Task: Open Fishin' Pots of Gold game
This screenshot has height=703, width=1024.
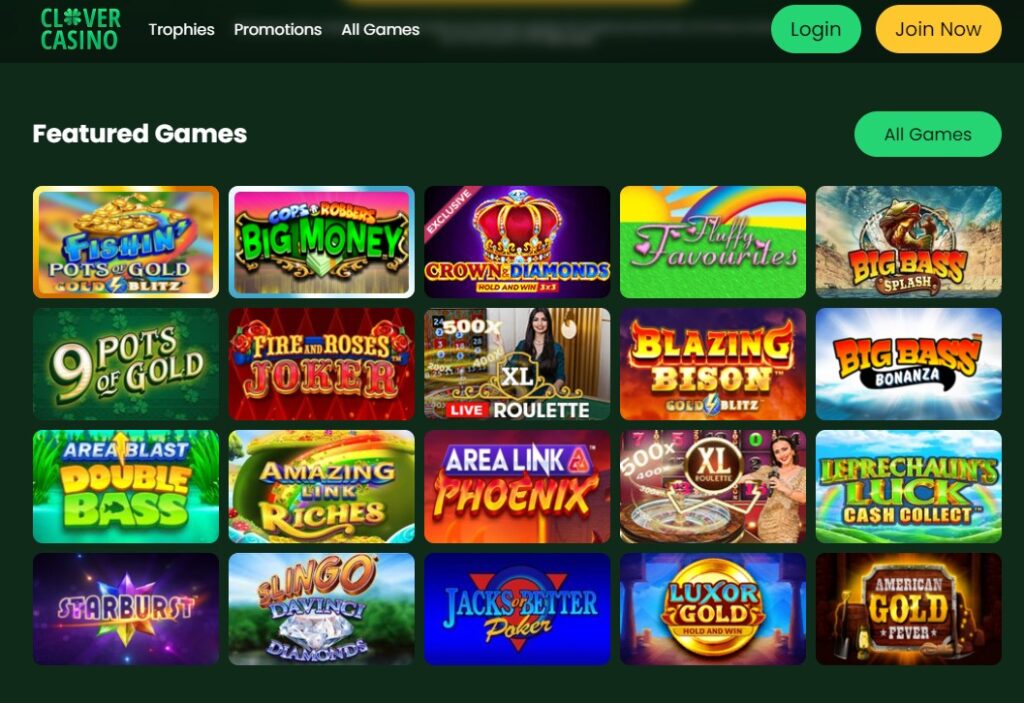Action: [126, 242]
